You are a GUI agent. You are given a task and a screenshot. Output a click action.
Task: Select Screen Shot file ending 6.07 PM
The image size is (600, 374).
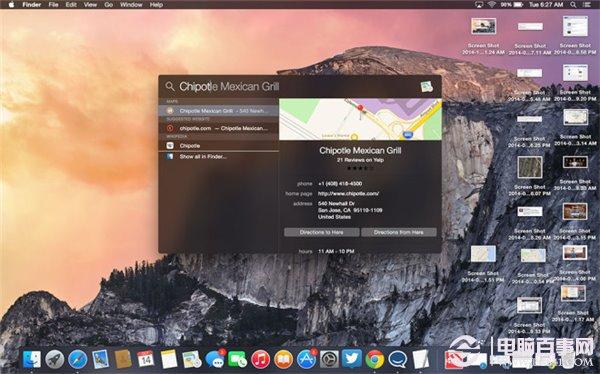click(530, 176)
